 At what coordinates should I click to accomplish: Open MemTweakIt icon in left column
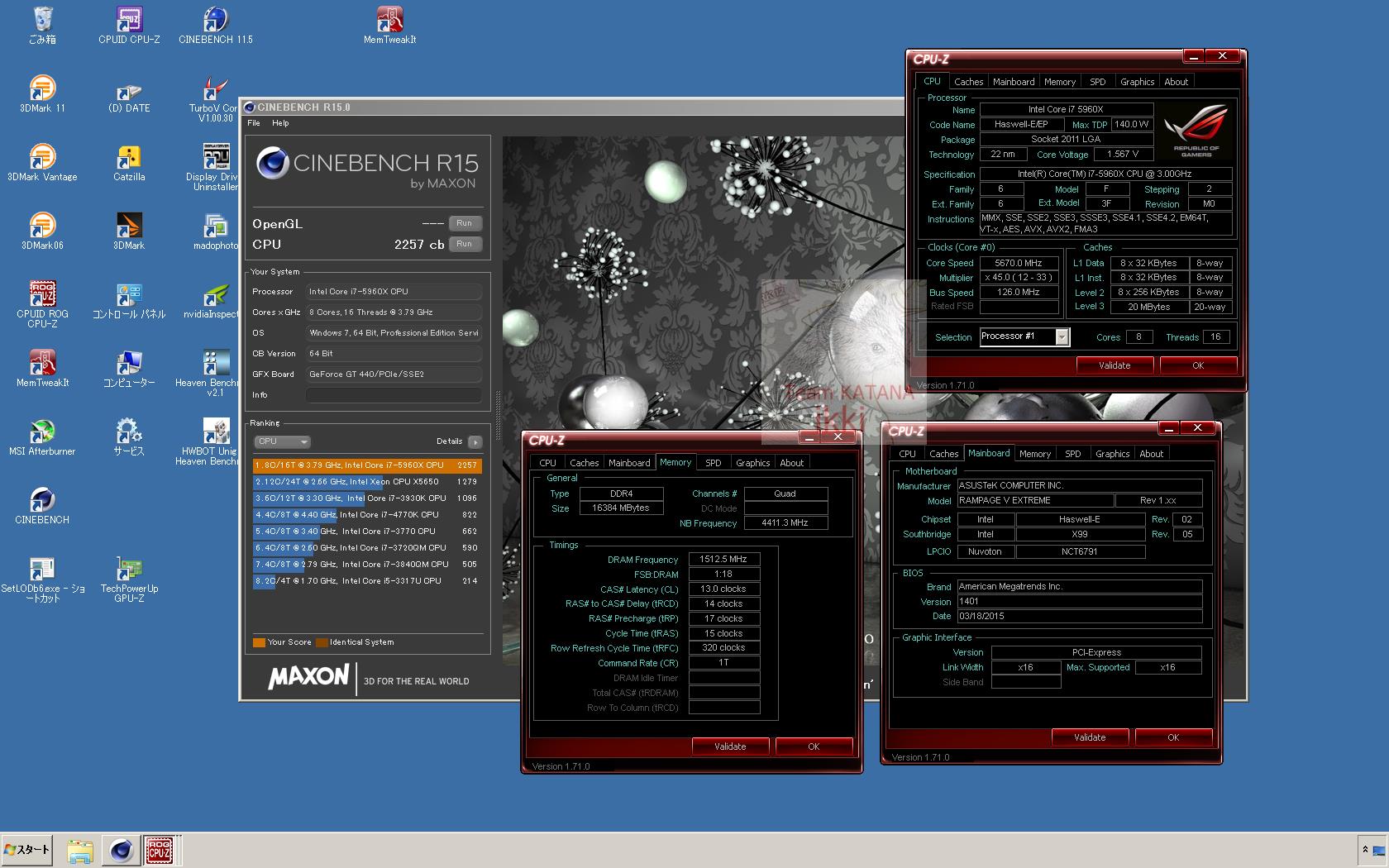pyautogui.click(x=42, y=368)
